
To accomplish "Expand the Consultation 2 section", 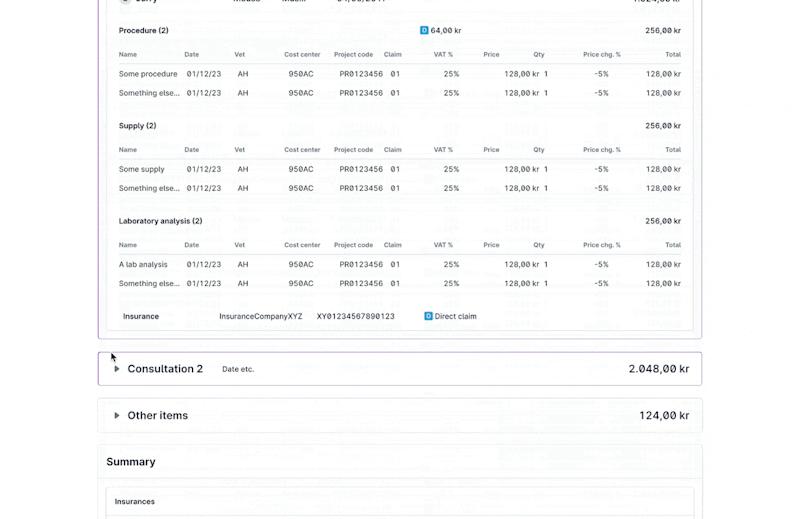I will (116, 369).
